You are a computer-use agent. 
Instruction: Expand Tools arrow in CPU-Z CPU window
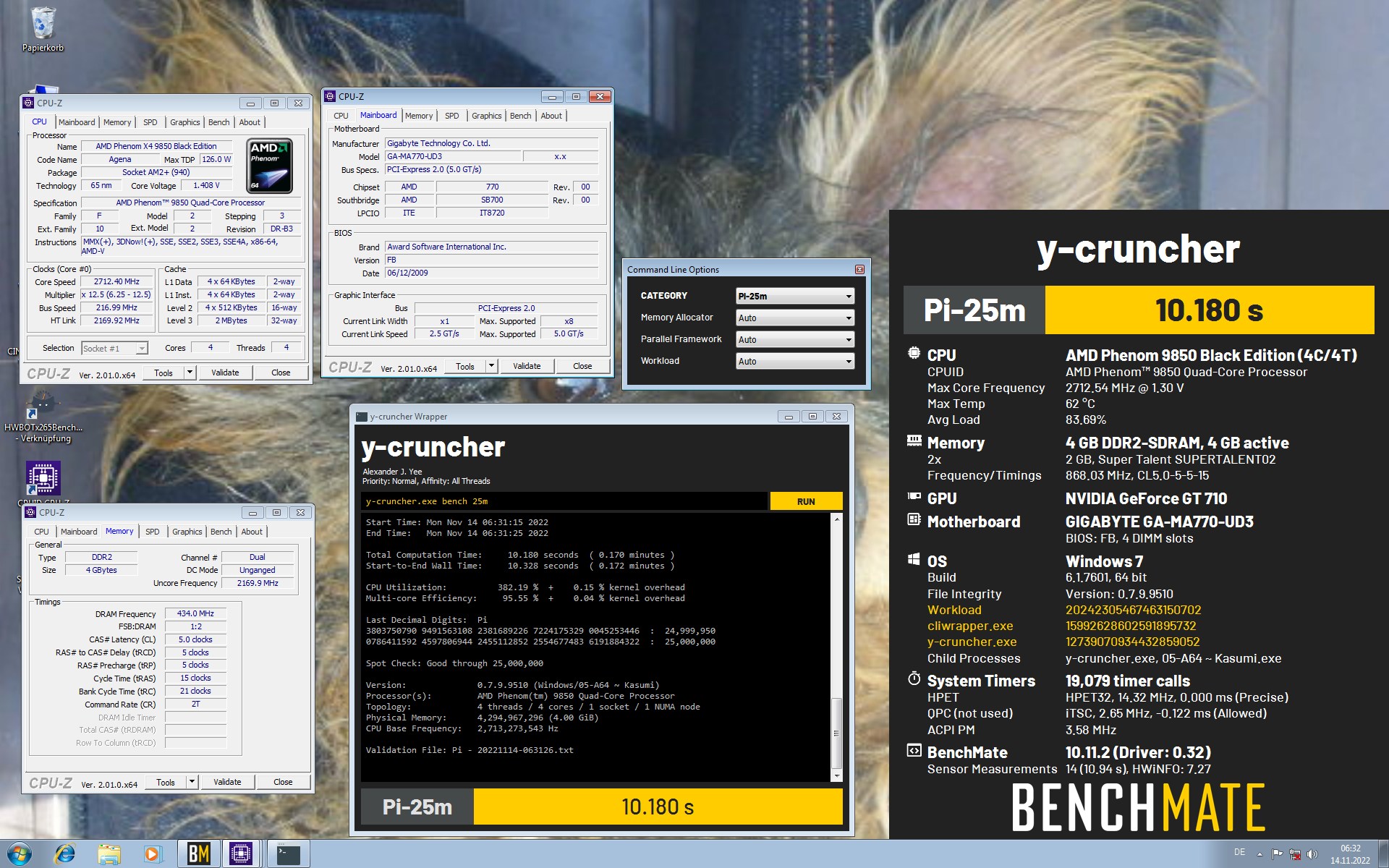(190, 373)
